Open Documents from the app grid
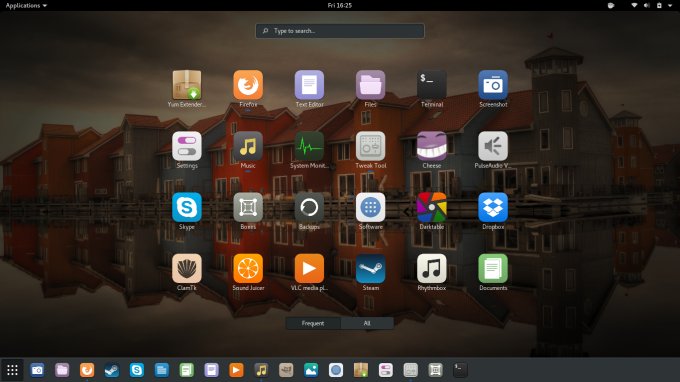Viewport: 680px width, 382px height. coord(493,268)
